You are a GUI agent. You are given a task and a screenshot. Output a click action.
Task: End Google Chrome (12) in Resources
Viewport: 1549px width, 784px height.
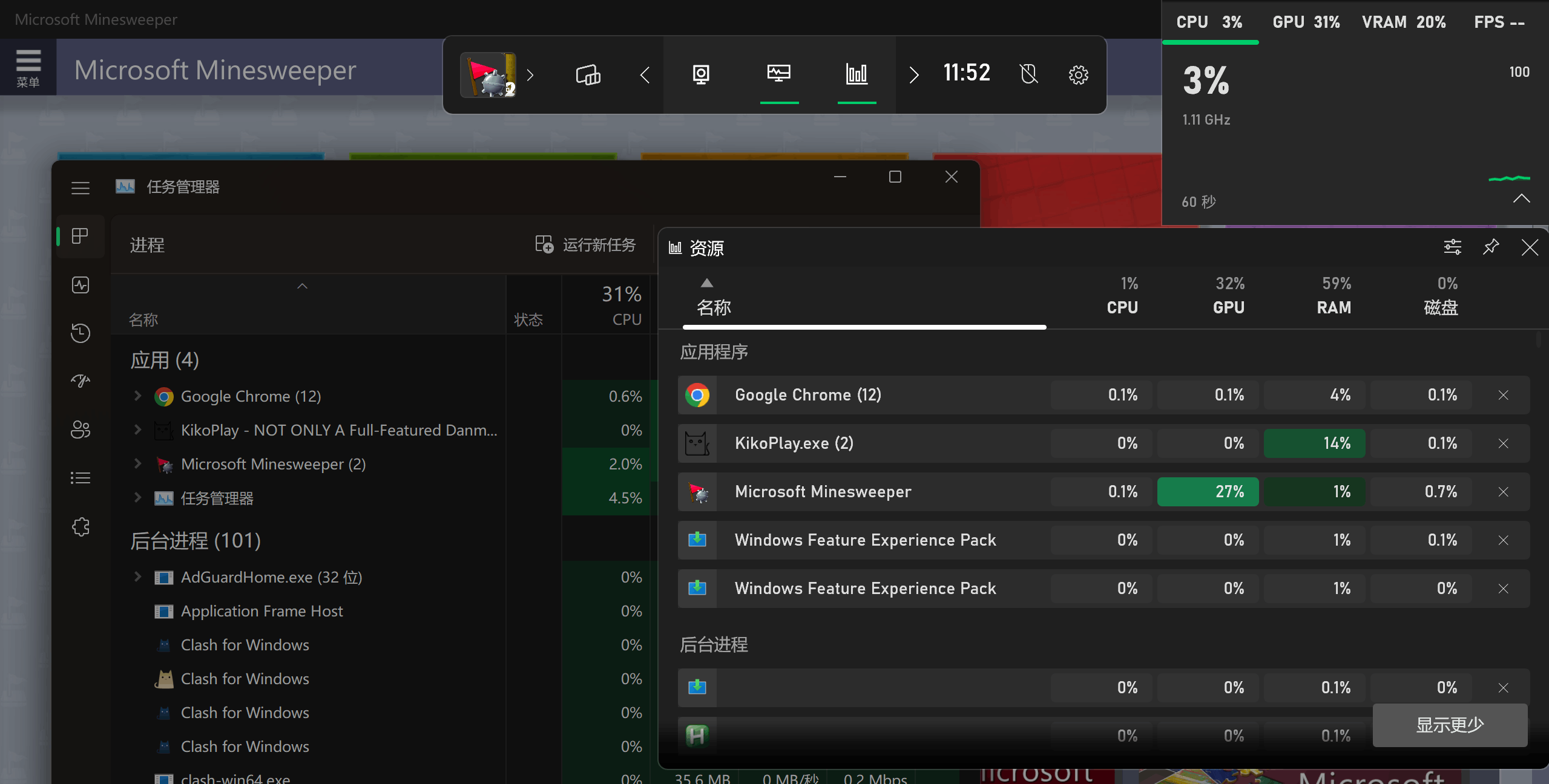click(1503, 395)
